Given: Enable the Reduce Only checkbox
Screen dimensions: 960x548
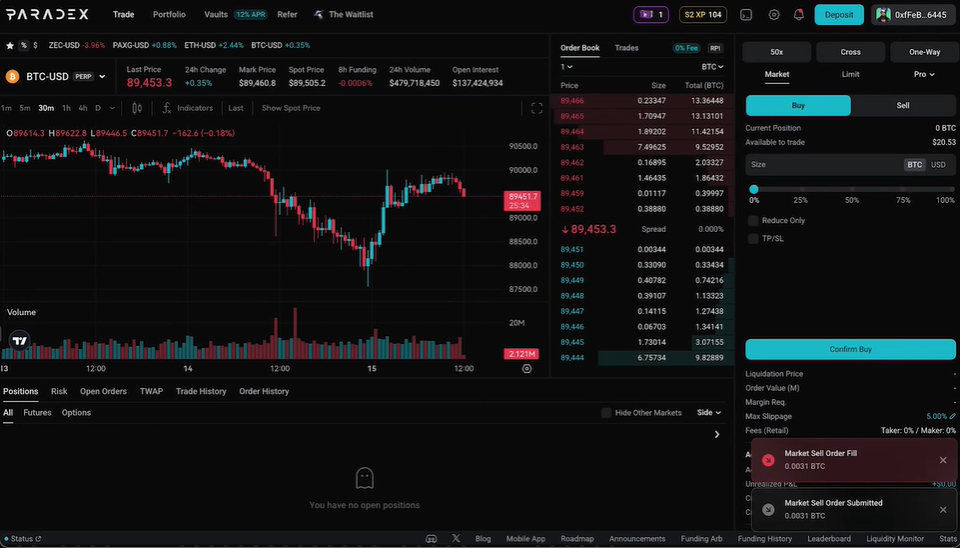Looking at the screenshot, I should pyautogui.click(x=753, y=220).
